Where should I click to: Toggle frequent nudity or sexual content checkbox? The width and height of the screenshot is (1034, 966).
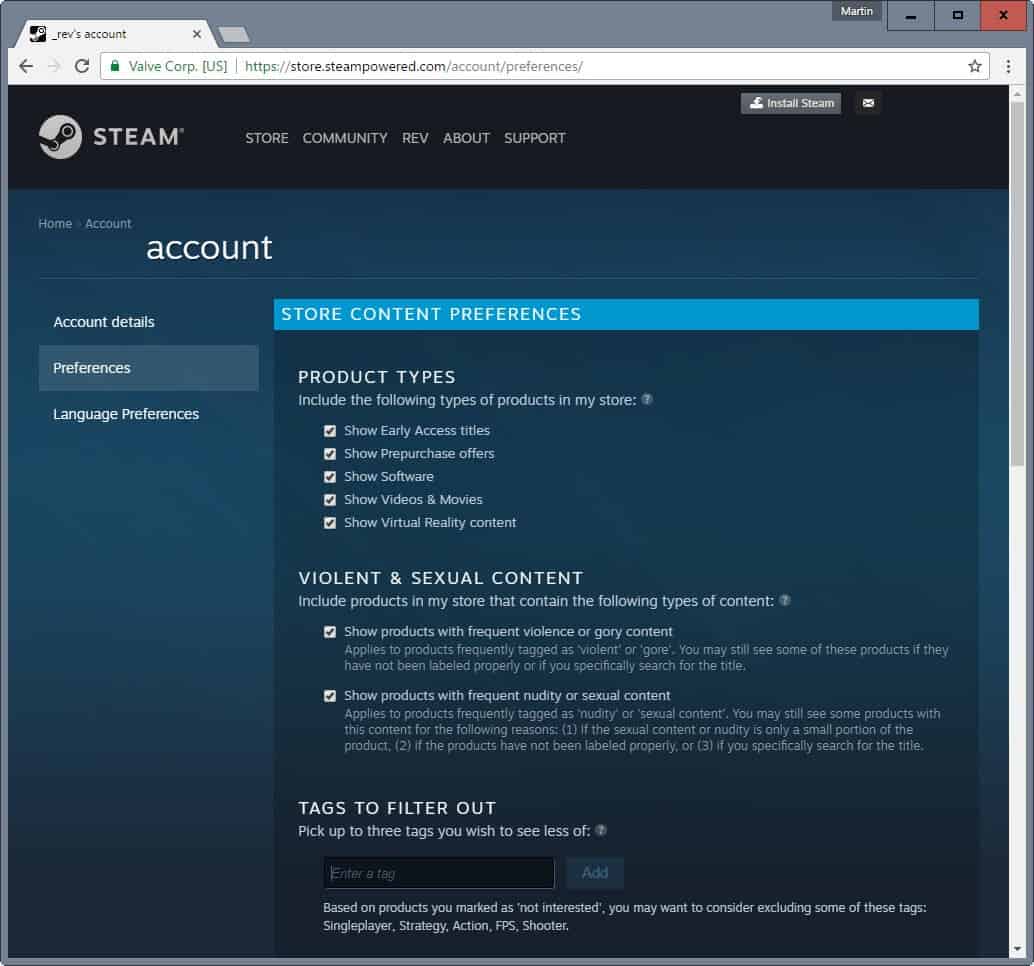click(330, 696)
